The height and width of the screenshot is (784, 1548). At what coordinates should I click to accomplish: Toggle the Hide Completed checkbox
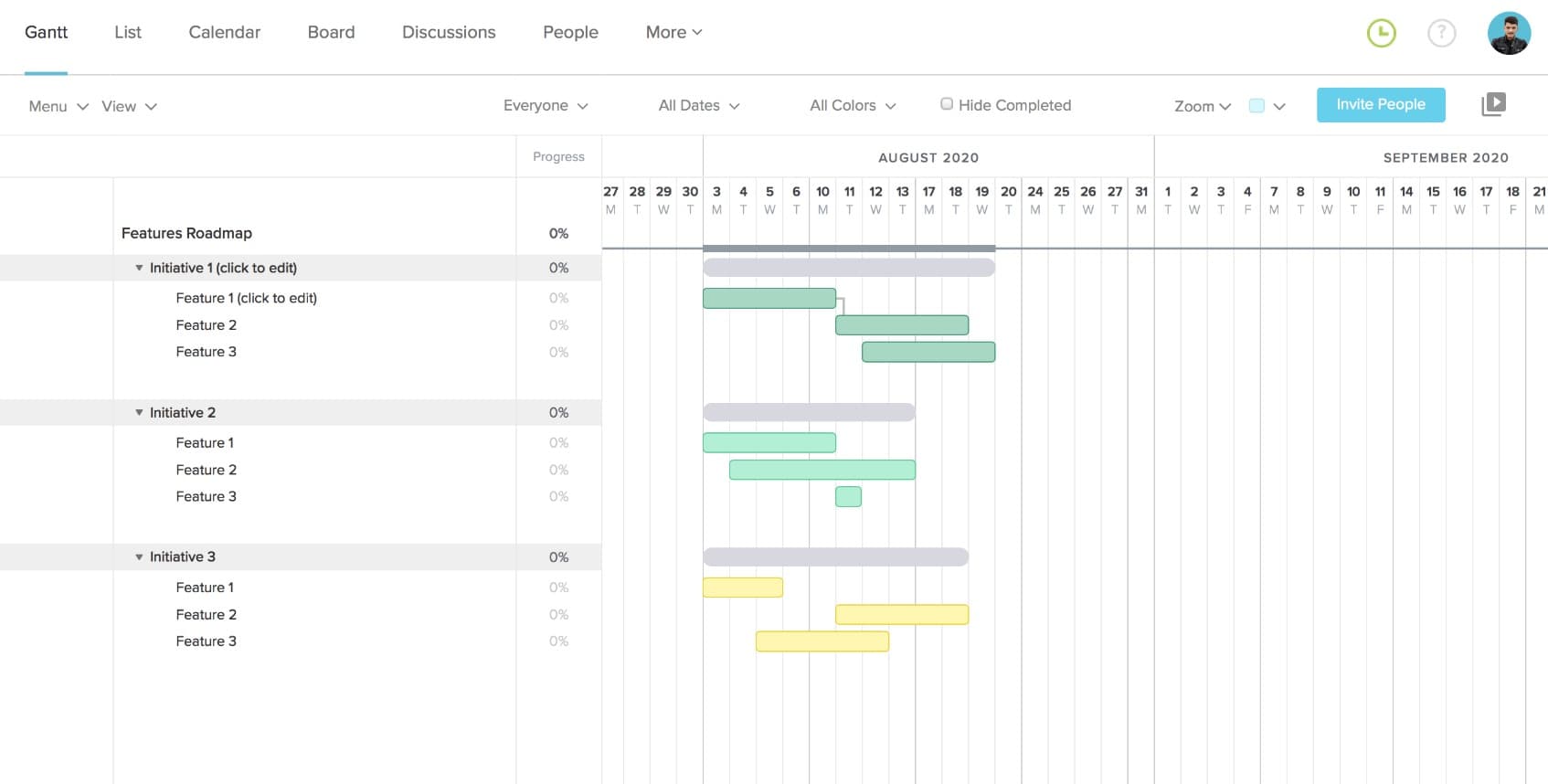pos(947,104)
